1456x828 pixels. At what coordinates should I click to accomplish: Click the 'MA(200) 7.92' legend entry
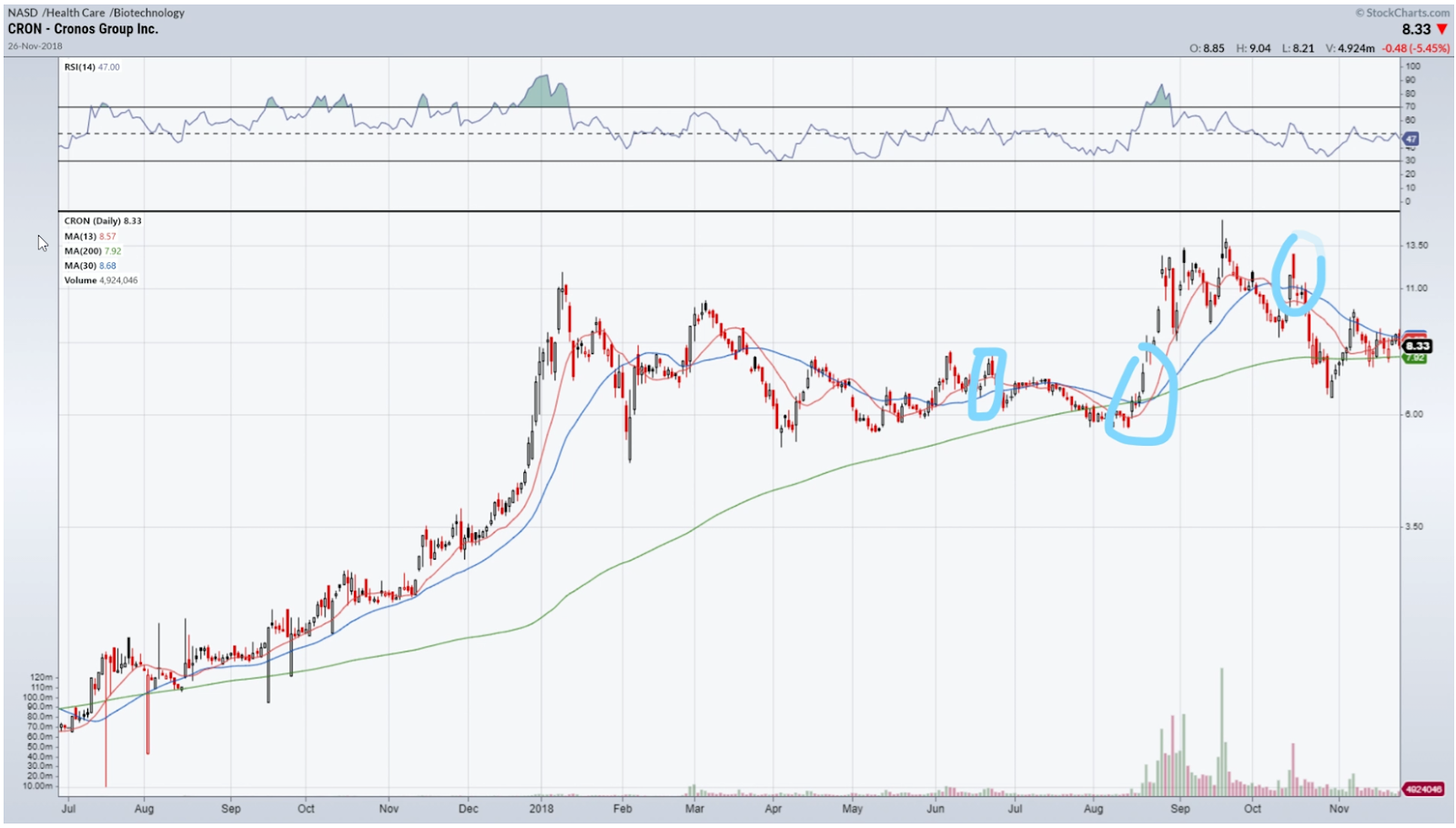pyautogui.click(x=93, y=251)
